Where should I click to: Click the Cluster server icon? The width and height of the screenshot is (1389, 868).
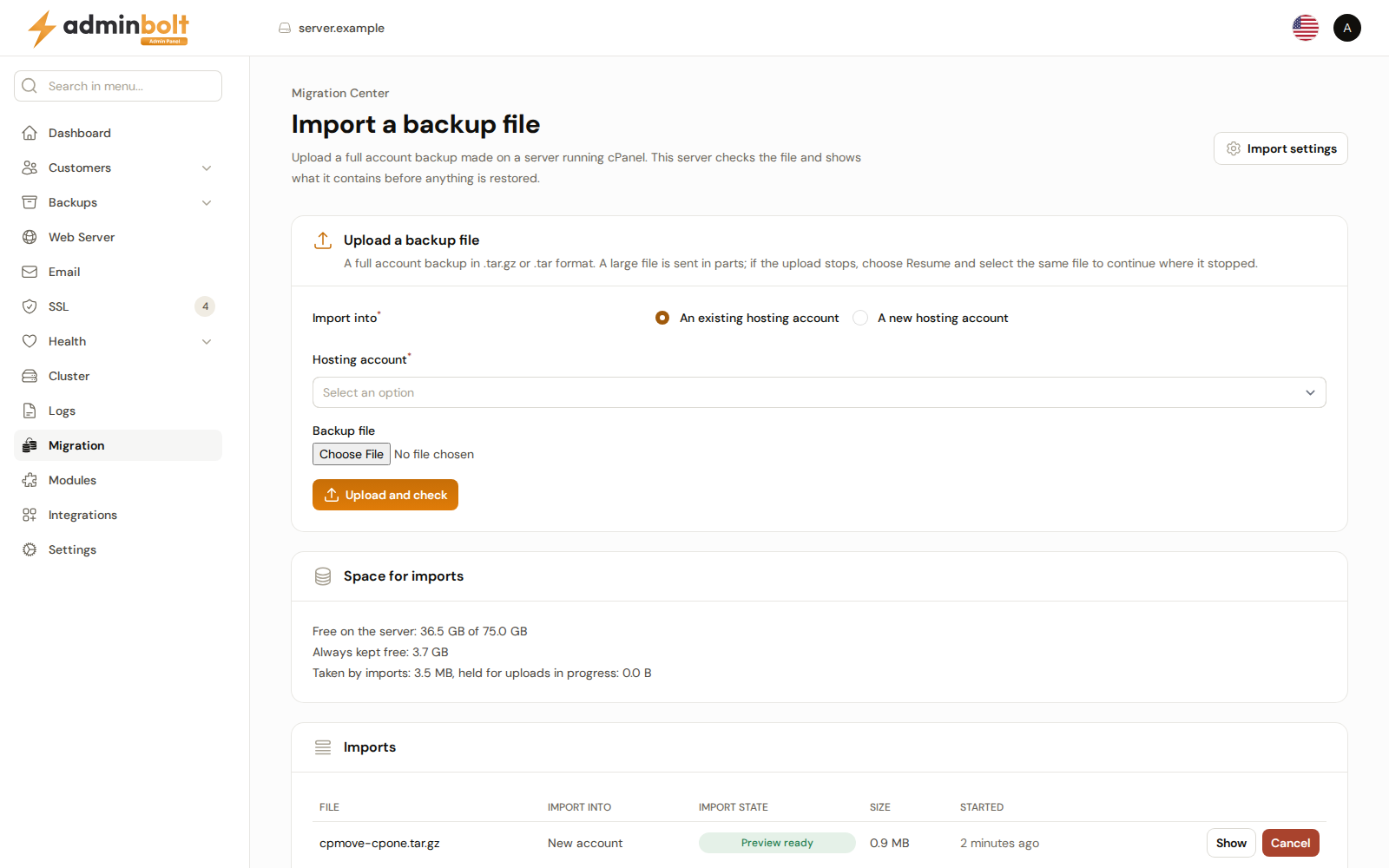pyautogui.click(x=30, y=376)
